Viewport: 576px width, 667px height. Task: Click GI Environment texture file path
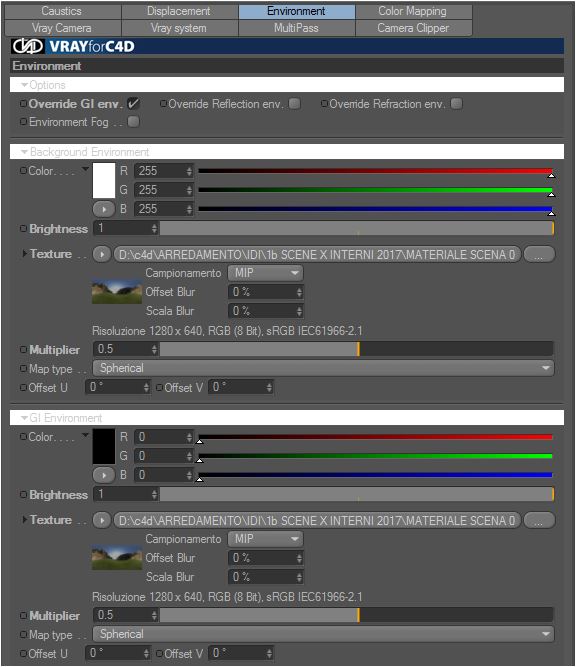[x=317, y=520]
